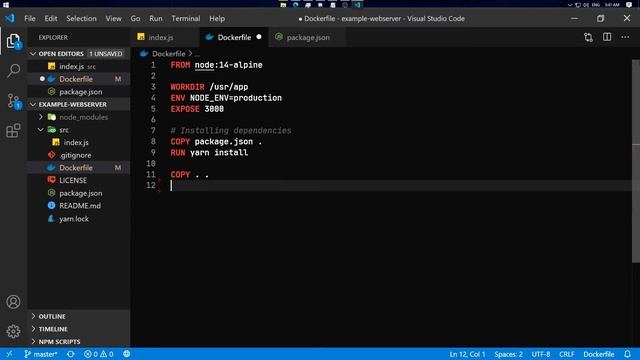640x360 pixels.
Task: Switch to the index.js editor tab
Action: coord(165,37)
